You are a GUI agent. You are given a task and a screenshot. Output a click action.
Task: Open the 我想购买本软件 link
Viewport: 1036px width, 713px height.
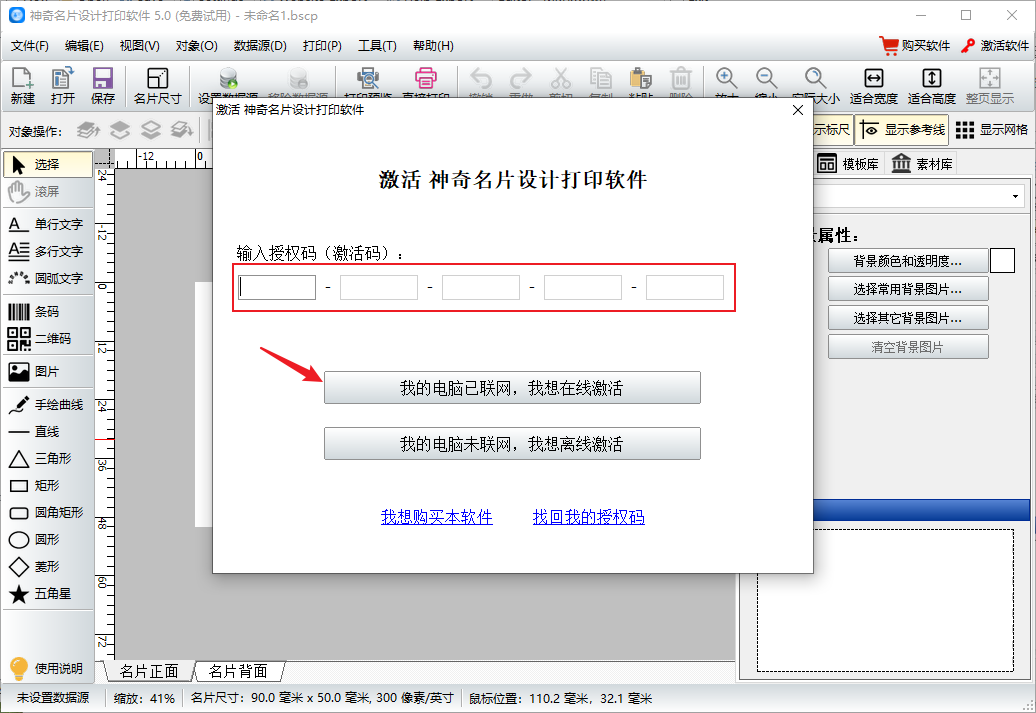point(437,517)
